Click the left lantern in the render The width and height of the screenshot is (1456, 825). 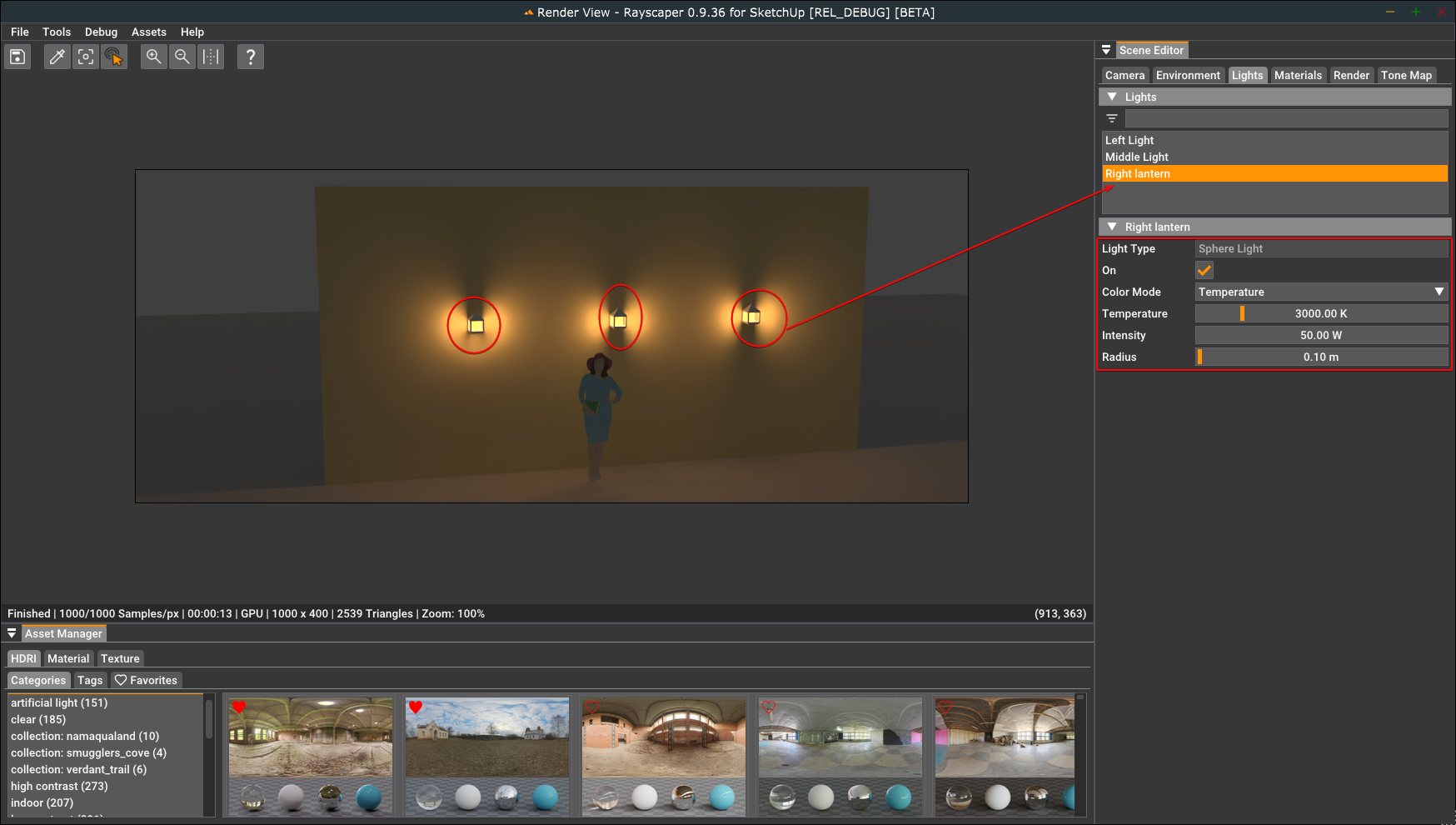(x=476, y=324)
